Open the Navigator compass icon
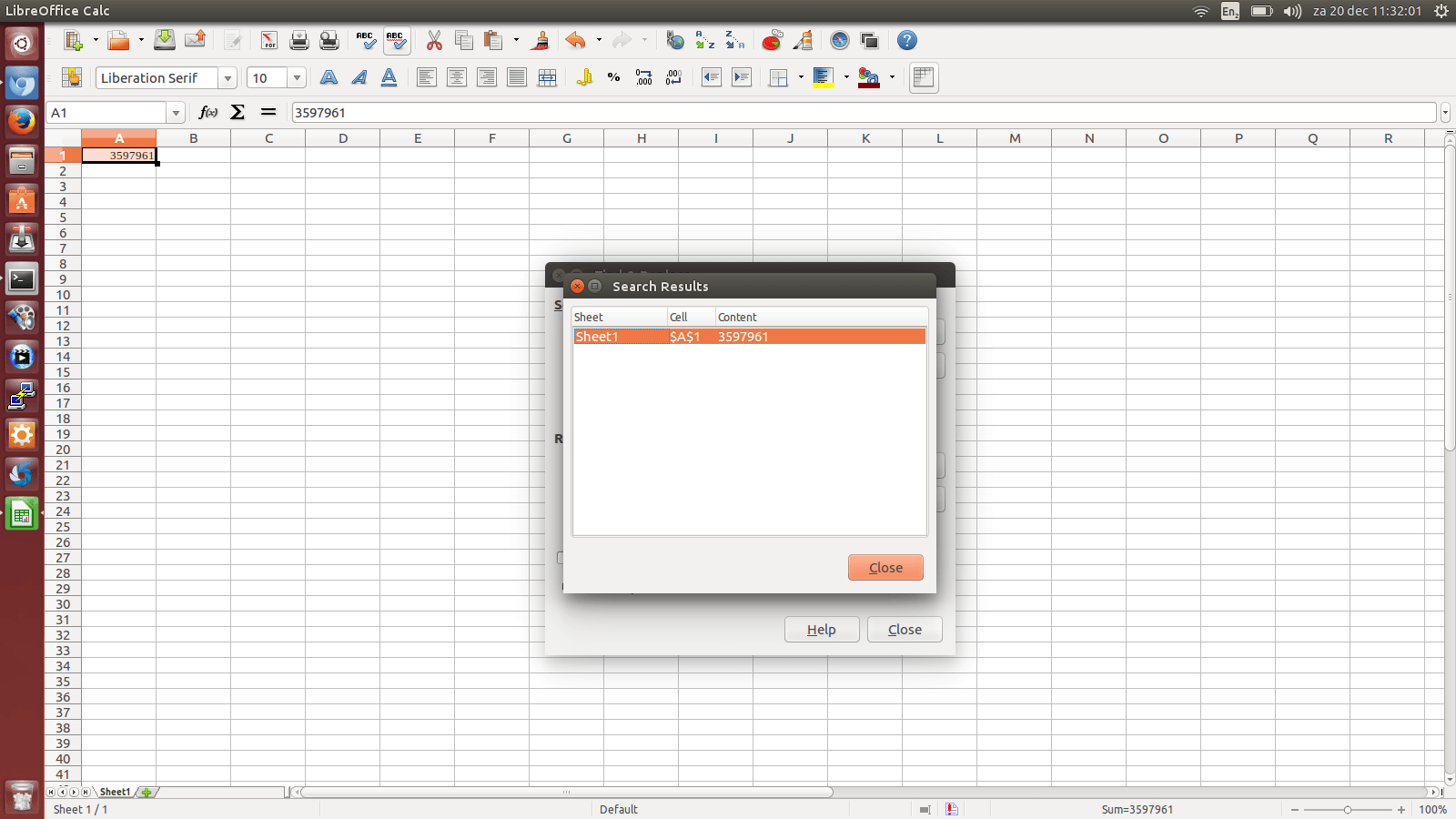Screen dimensions: 1456x819 tap(839, 41)
